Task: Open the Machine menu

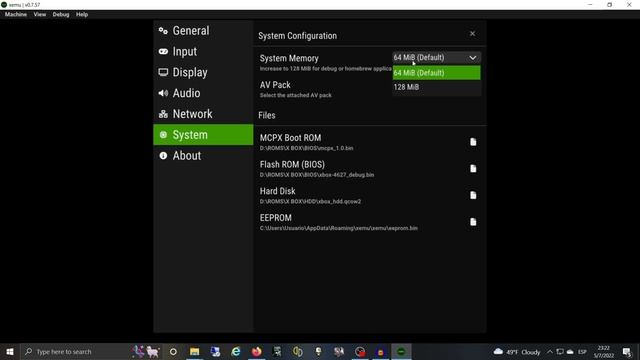Action: click(16, 14)
